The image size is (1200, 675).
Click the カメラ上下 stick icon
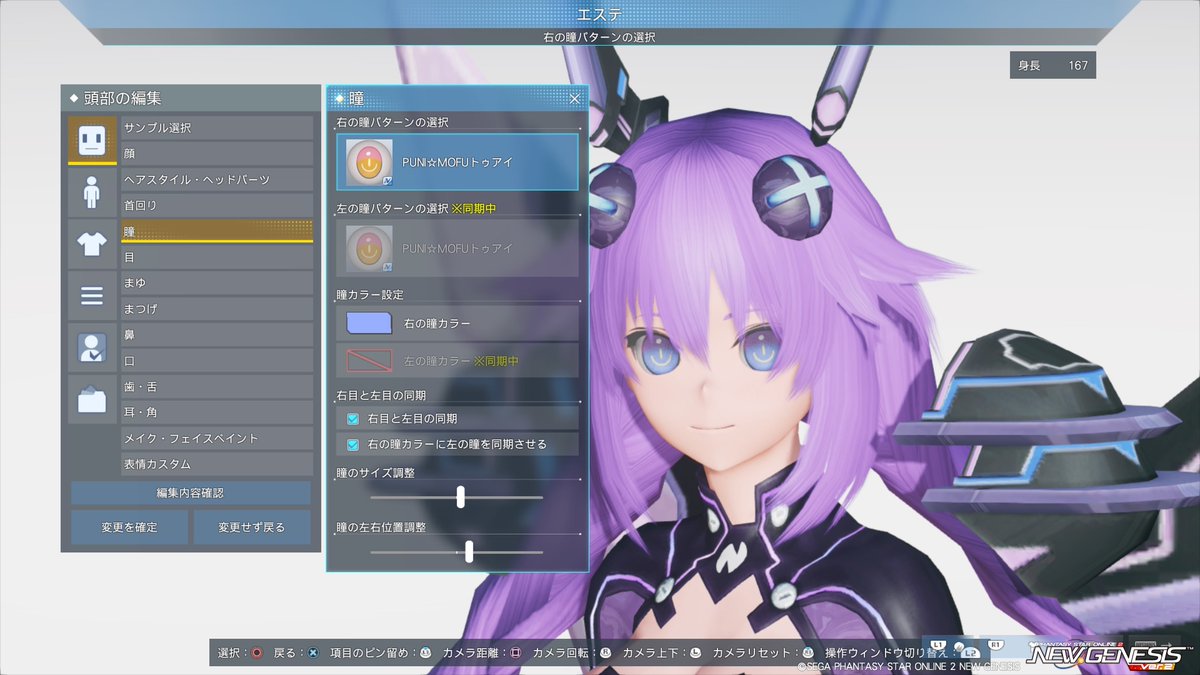696,653
